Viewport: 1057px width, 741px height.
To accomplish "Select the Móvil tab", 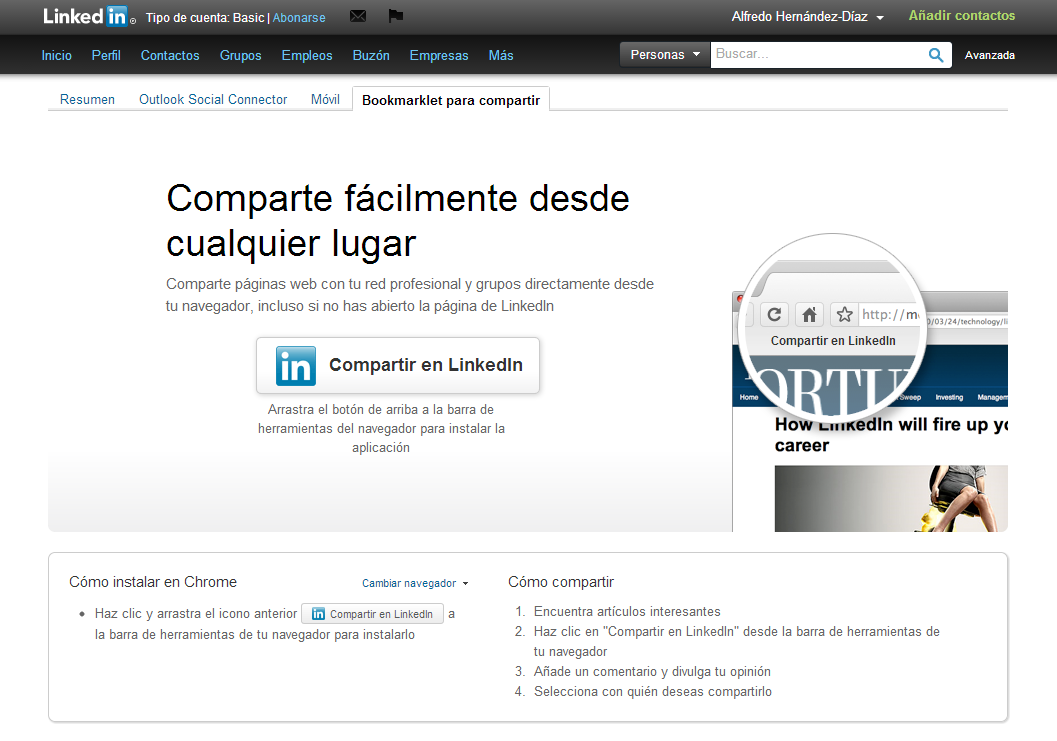I will (325, 99).
